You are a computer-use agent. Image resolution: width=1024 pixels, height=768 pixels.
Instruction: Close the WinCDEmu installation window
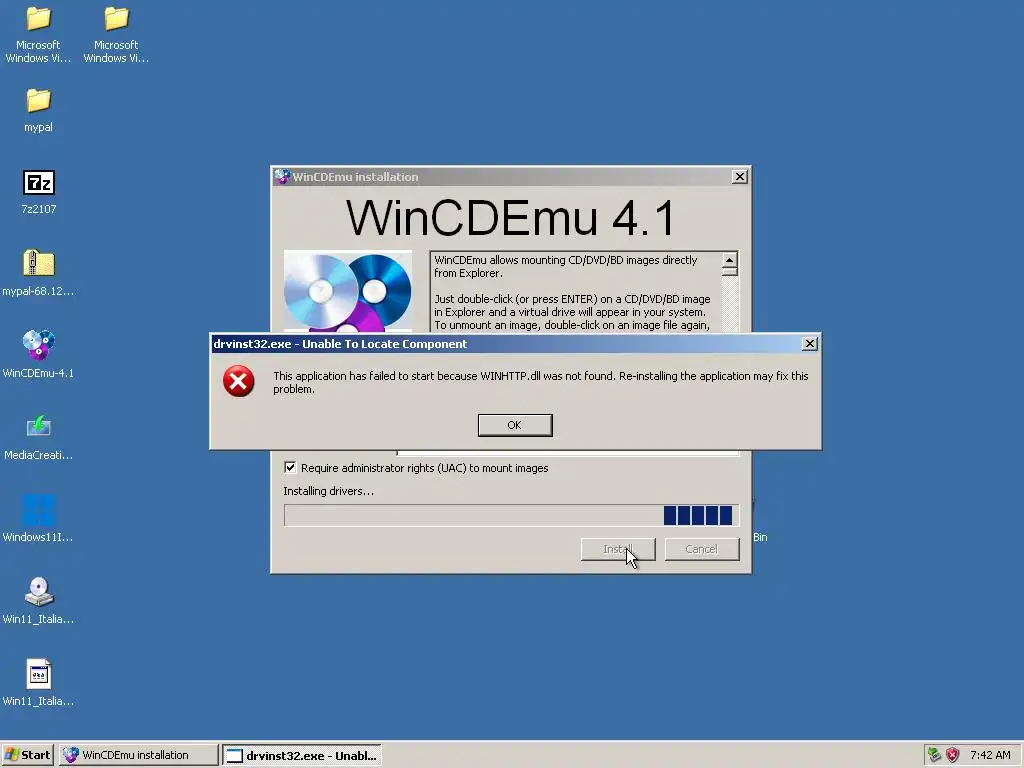click(739, 176)
